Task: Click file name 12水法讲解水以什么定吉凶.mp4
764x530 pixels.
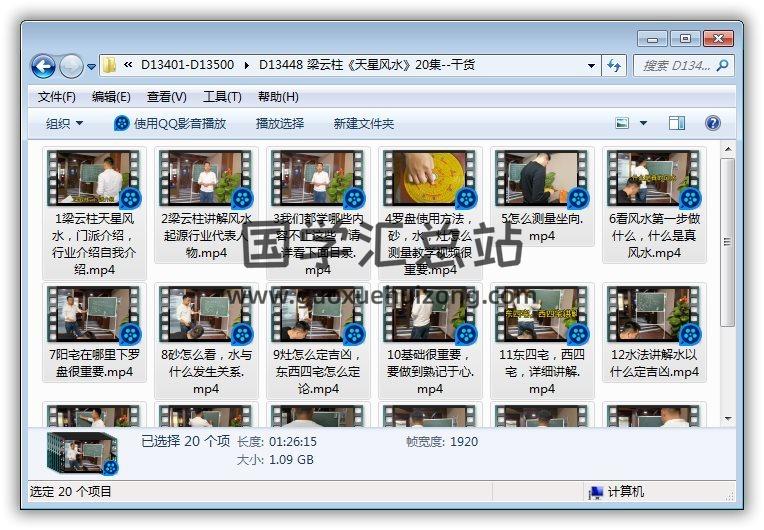Action: [x=654, y=363]
